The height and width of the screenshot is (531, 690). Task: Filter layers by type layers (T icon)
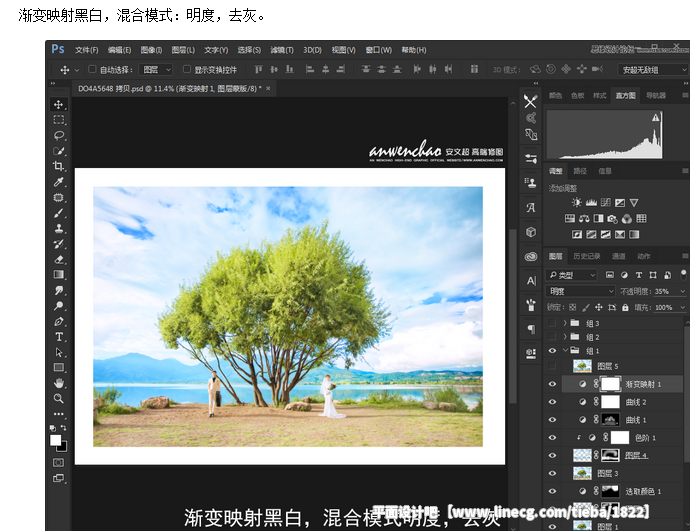pos(639,275)
